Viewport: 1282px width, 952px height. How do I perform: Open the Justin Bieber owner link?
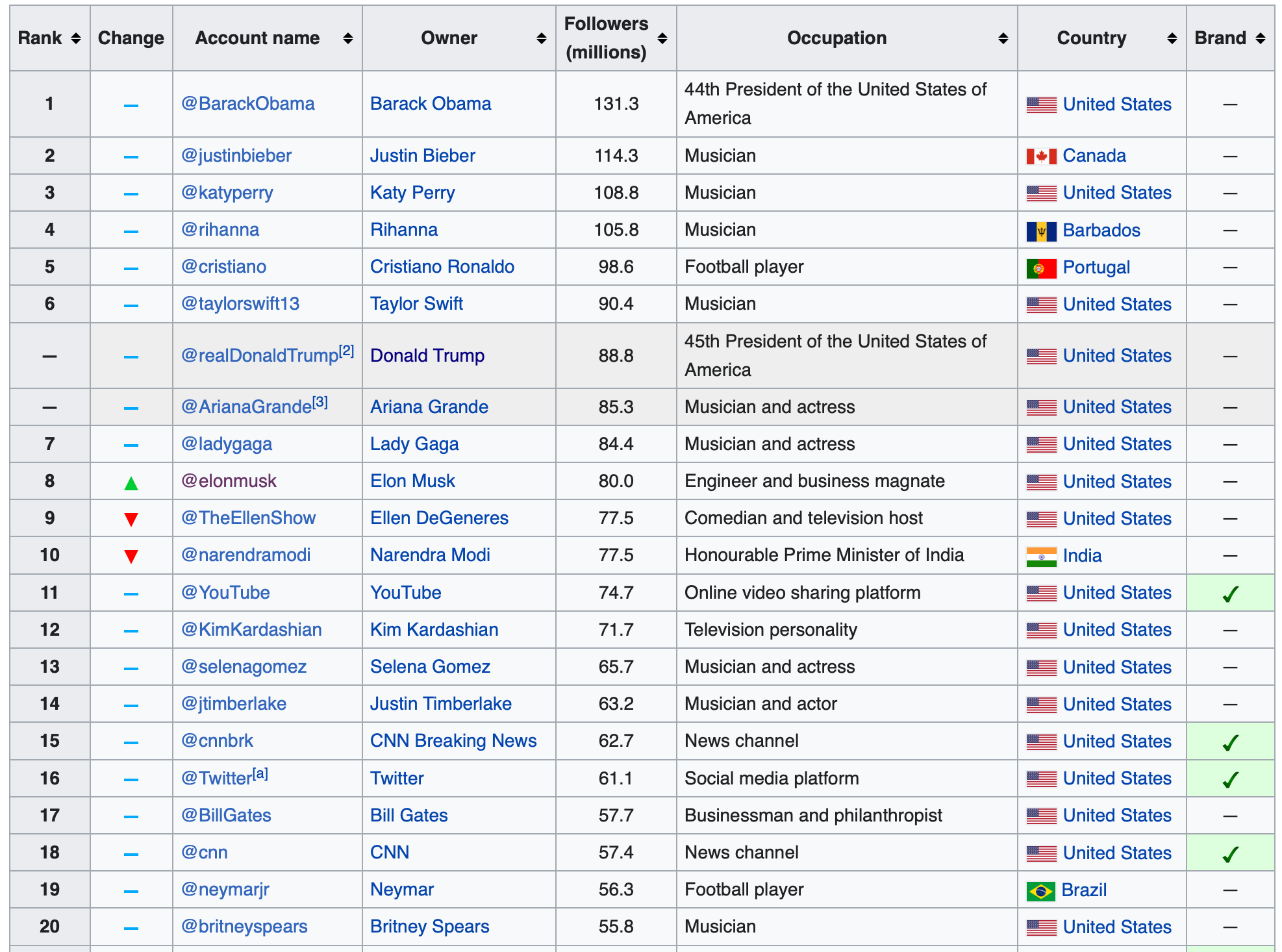point(423,156)
